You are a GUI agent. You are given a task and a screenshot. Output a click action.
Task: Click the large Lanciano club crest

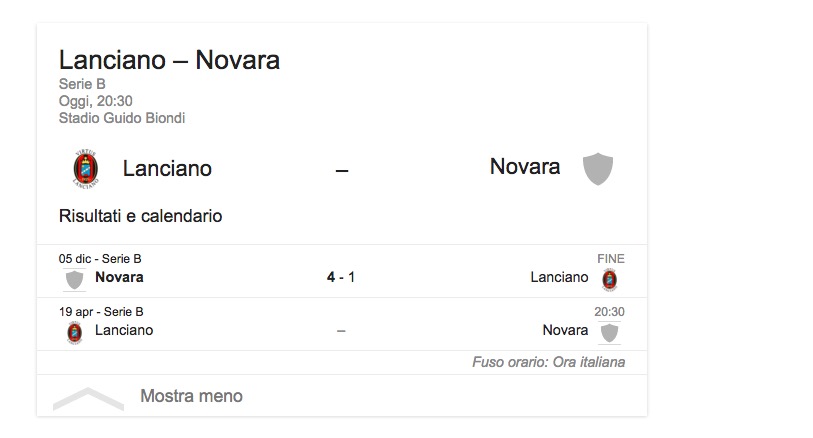click(x=85, y=168)
